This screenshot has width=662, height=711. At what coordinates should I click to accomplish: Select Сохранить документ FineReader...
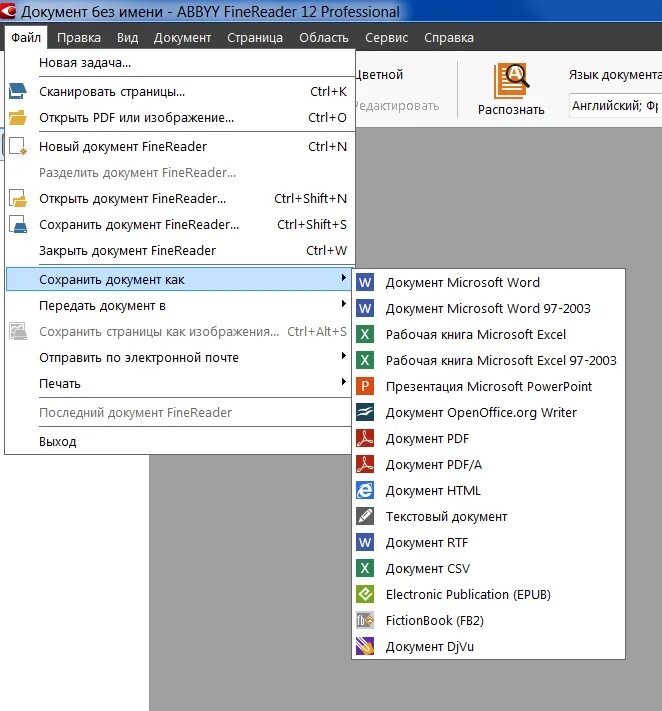(179, 224)
